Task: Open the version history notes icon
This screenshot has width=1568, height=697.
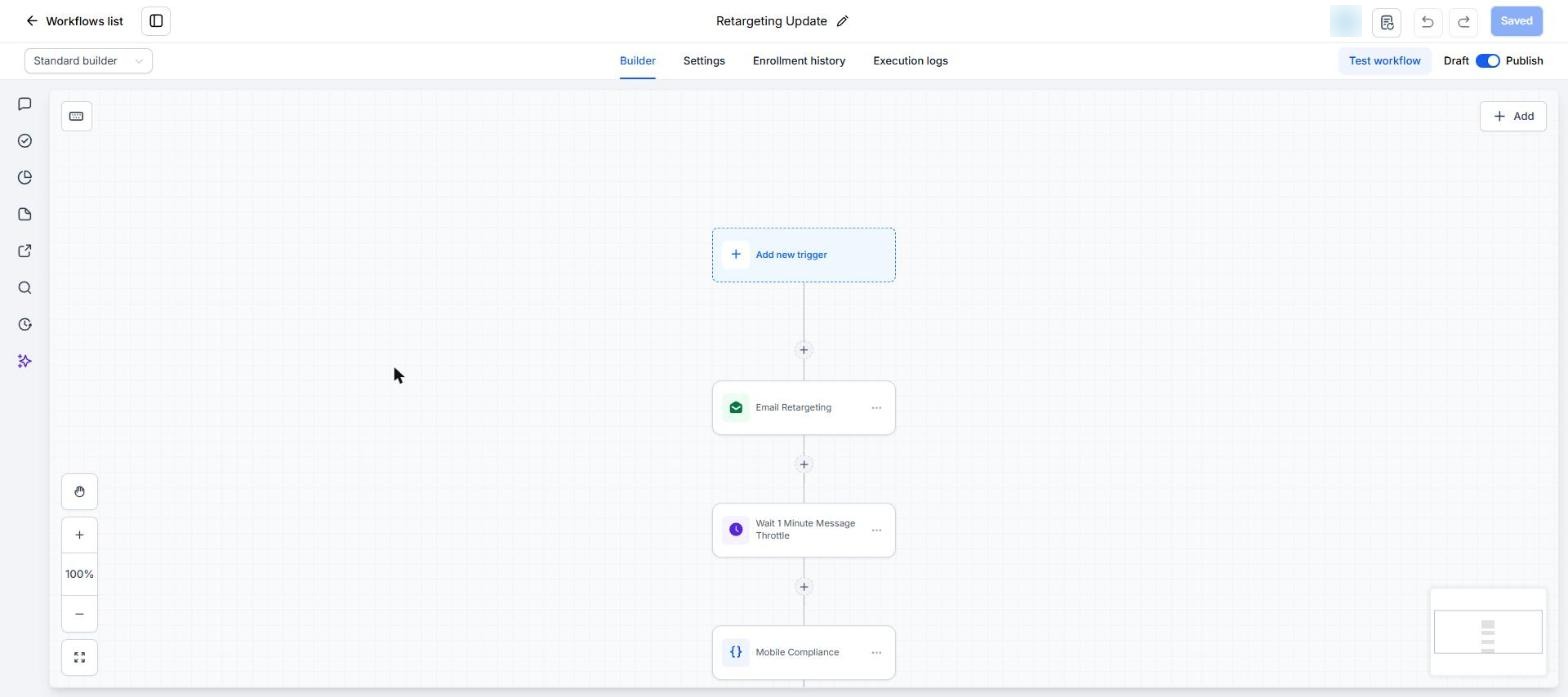Action: click(x=1386, y=21)
